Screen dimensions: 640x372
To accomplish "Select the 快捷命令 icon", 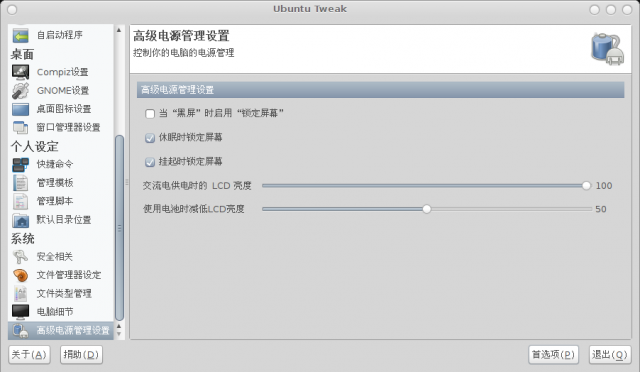I will [20, 165].
